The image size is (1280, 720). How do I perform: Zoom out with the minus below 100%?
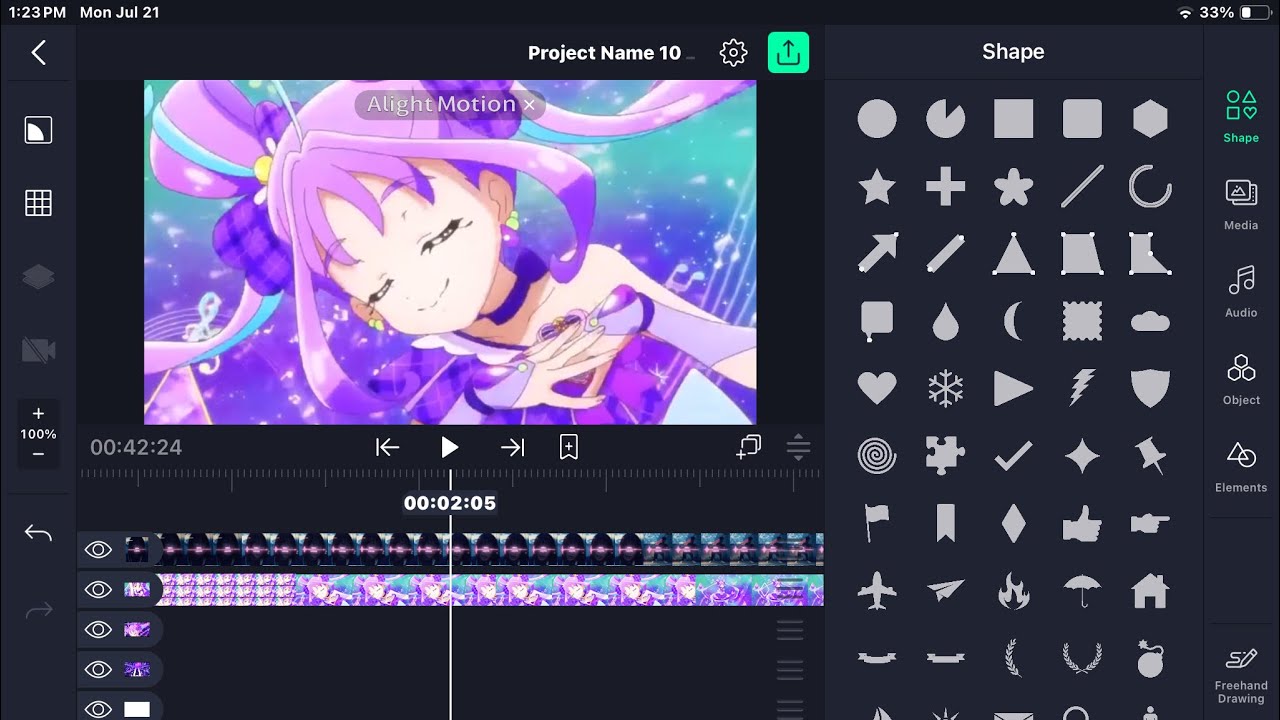tap(38, 454)
